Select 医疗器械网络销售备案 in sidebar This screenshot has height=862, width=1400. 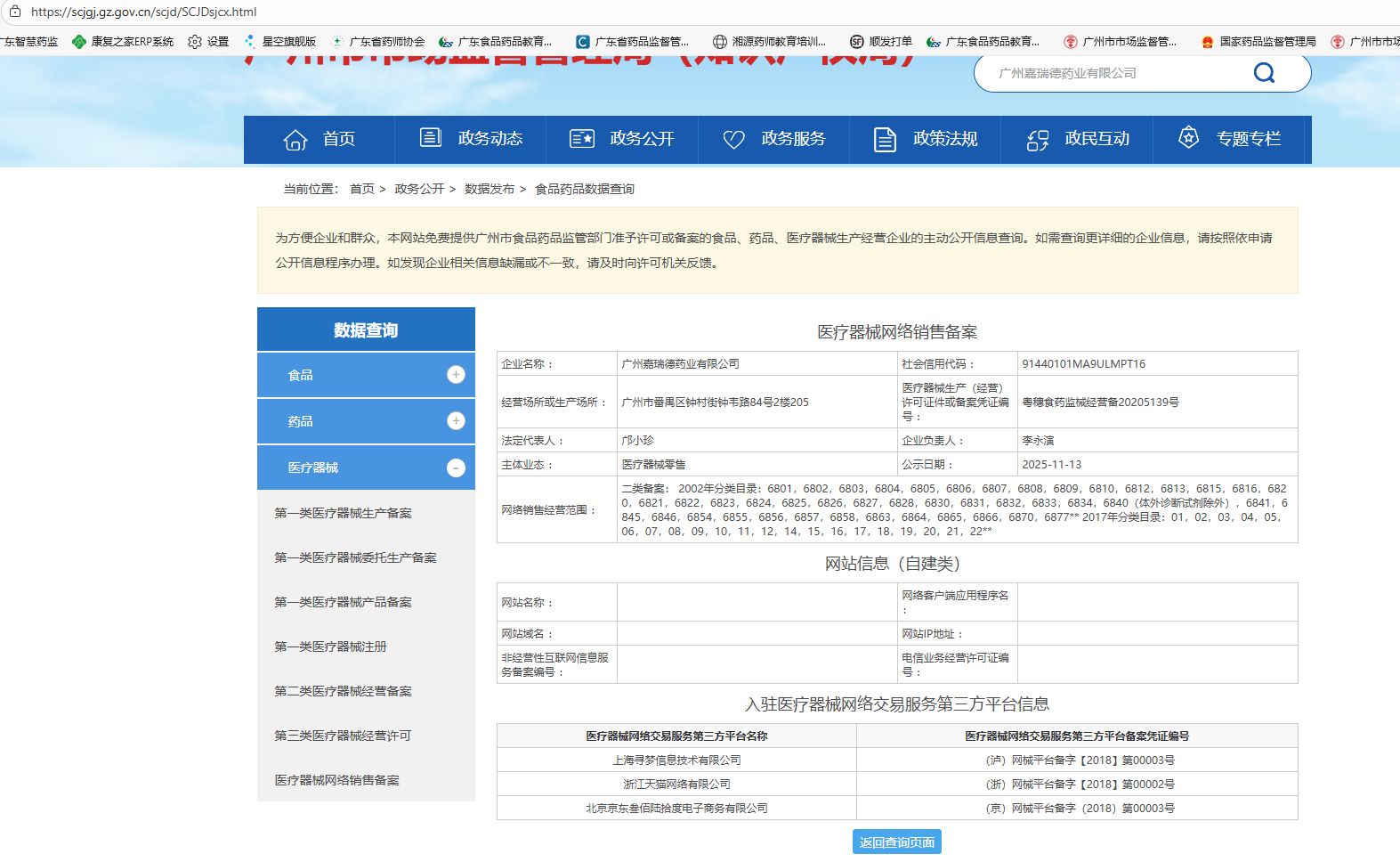(336, 780)
